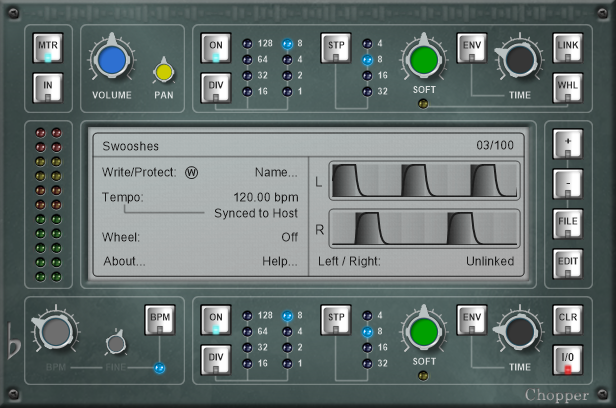Turn the blue VOLUME knob

112,62
